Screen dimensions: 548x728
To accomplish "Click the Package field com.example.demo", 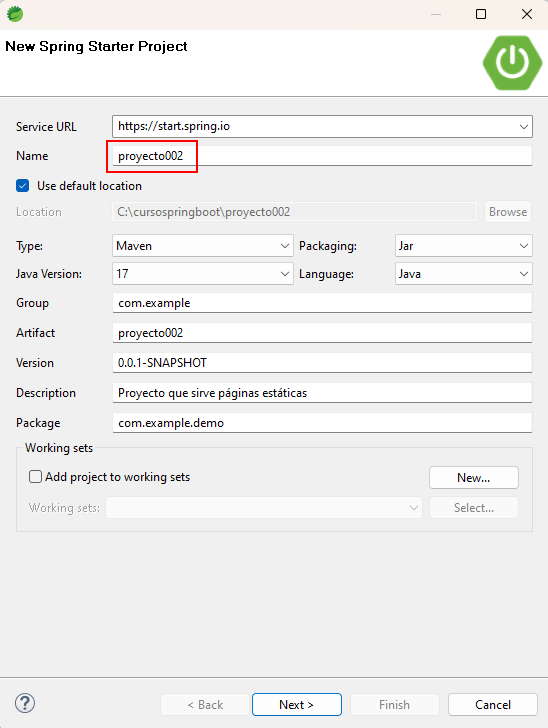I will (322, 422).
